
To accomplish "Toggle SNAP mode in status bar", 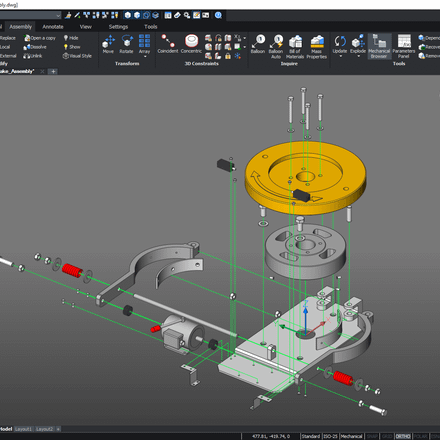I will tap(372, 436).
